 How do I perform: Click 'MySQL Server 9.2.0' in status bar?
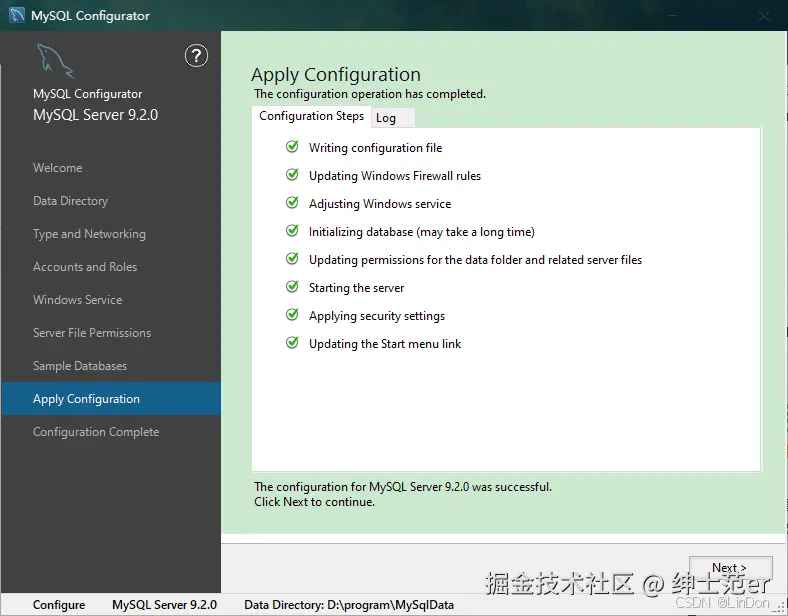[x=164, y=605]
